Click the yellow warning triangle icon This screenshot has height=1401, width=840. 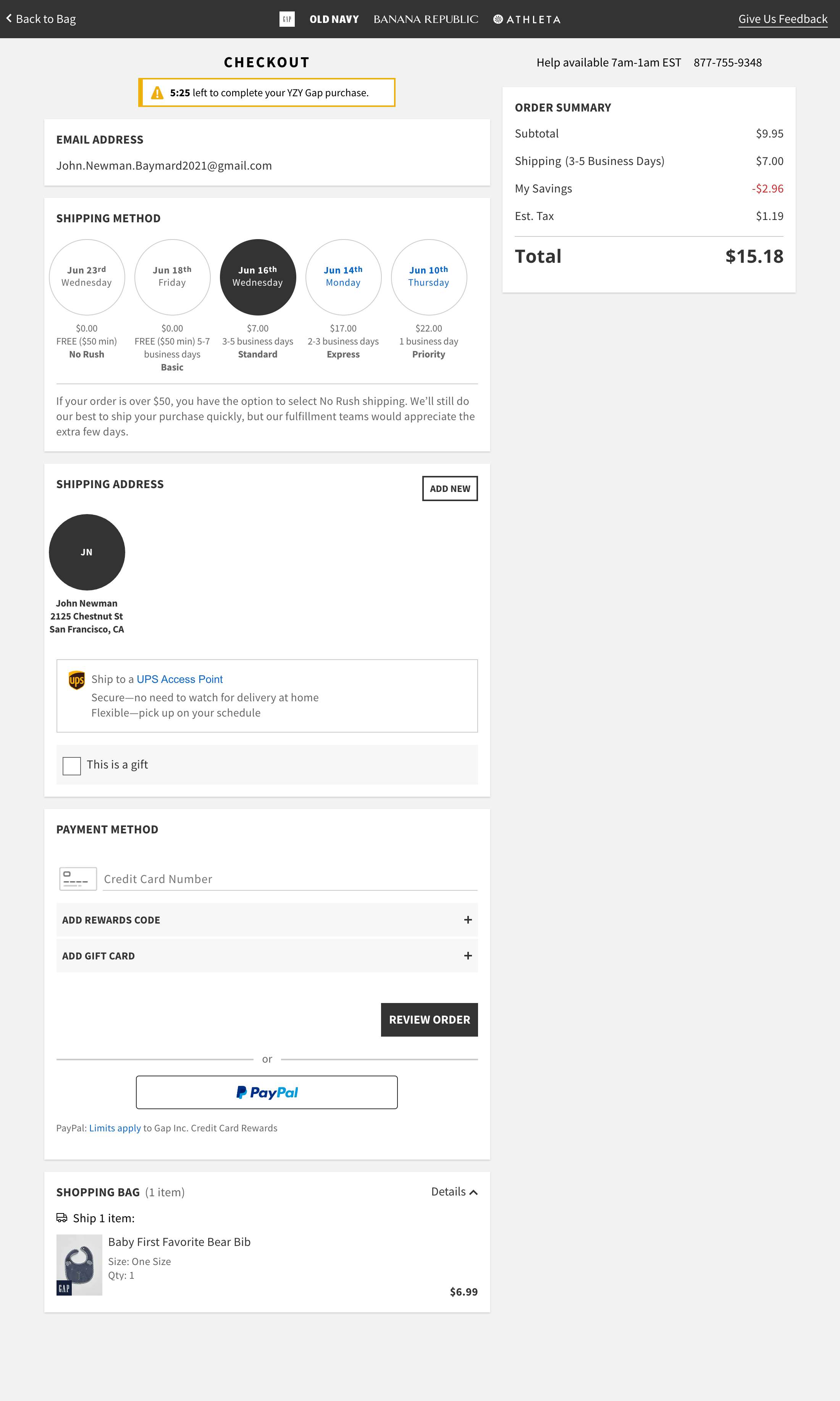coord(157,93)
